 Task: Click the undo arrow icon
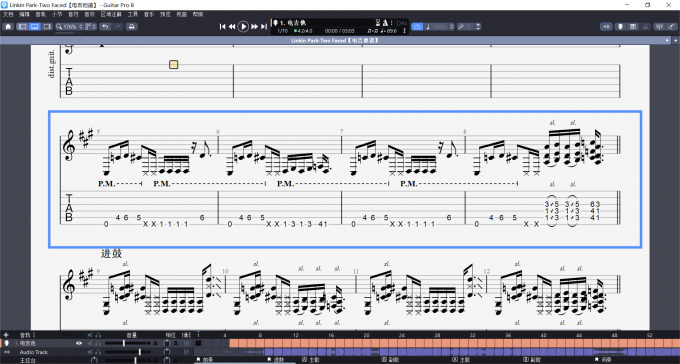pos(105,26)
